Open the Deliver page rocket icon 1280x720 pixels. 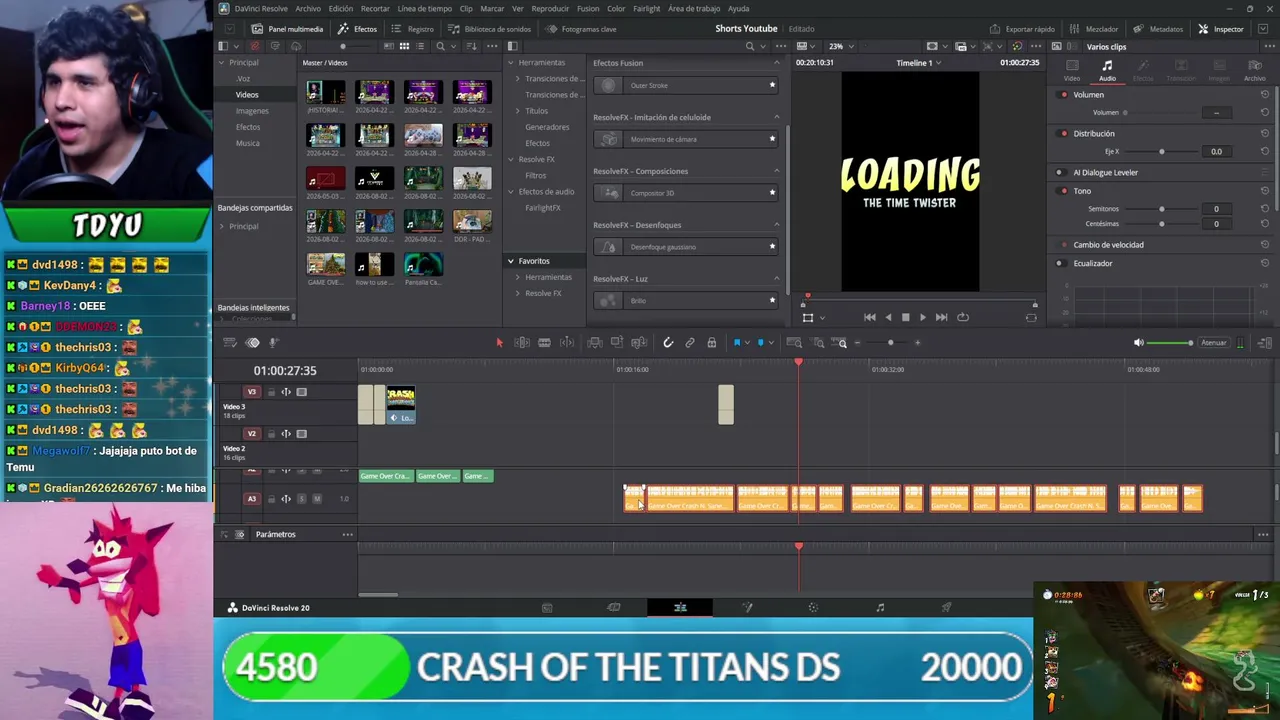coord(946,607)
